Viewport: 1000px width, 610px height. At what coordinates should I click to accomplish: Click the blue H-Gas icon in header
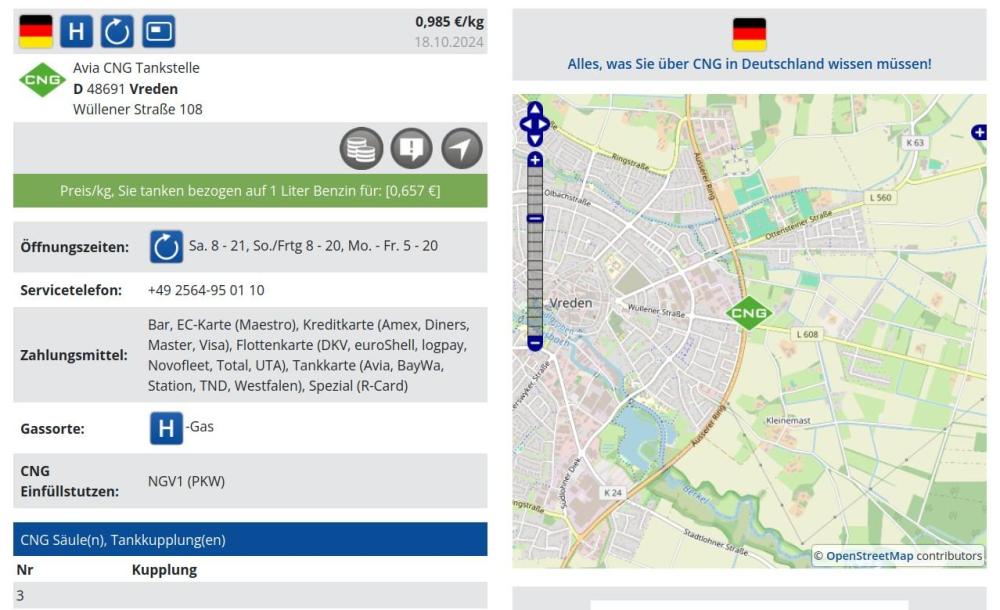coord(77,31)
